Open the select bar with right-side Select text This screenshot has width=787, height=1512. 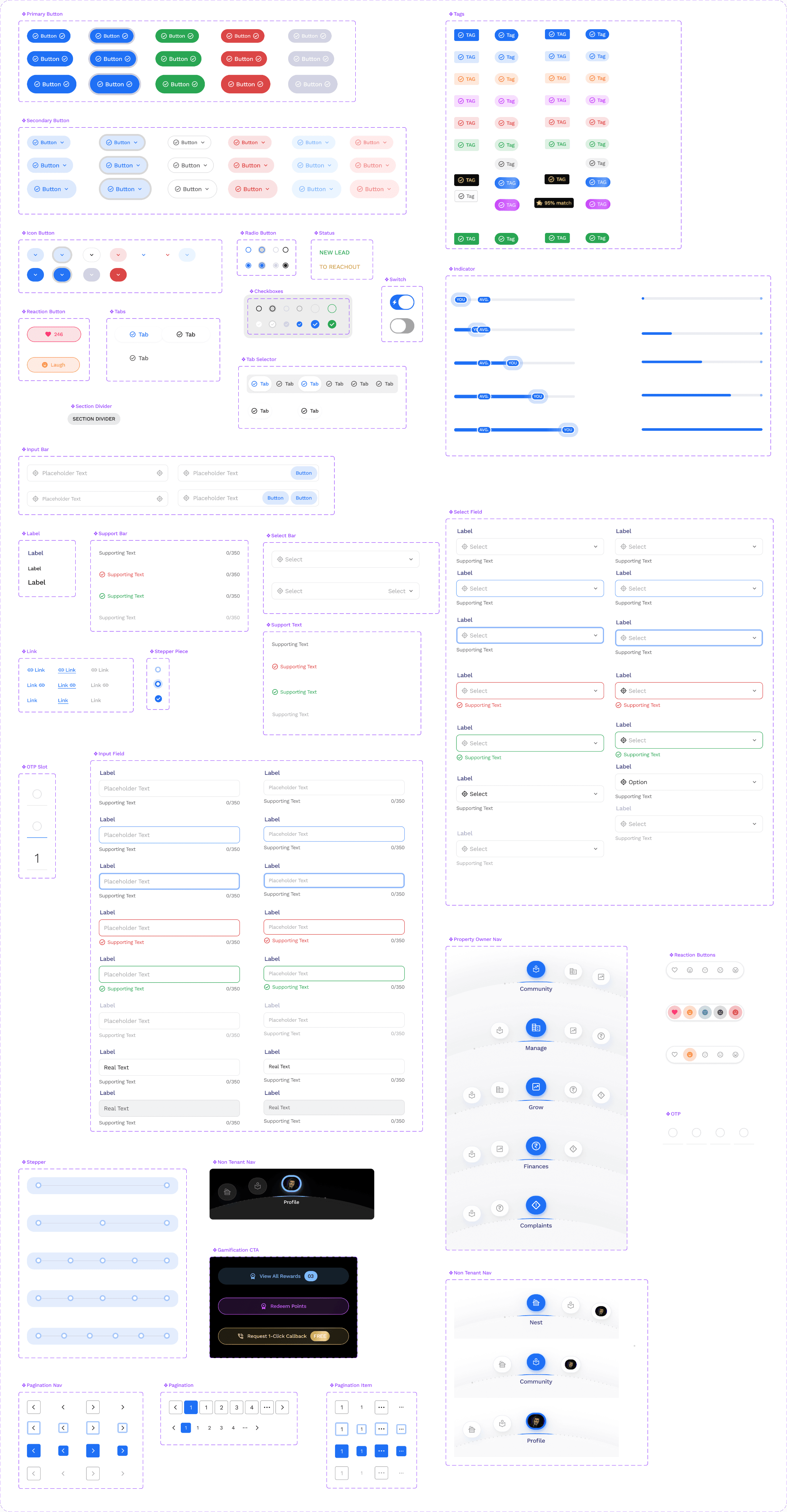tap(345, 591)
